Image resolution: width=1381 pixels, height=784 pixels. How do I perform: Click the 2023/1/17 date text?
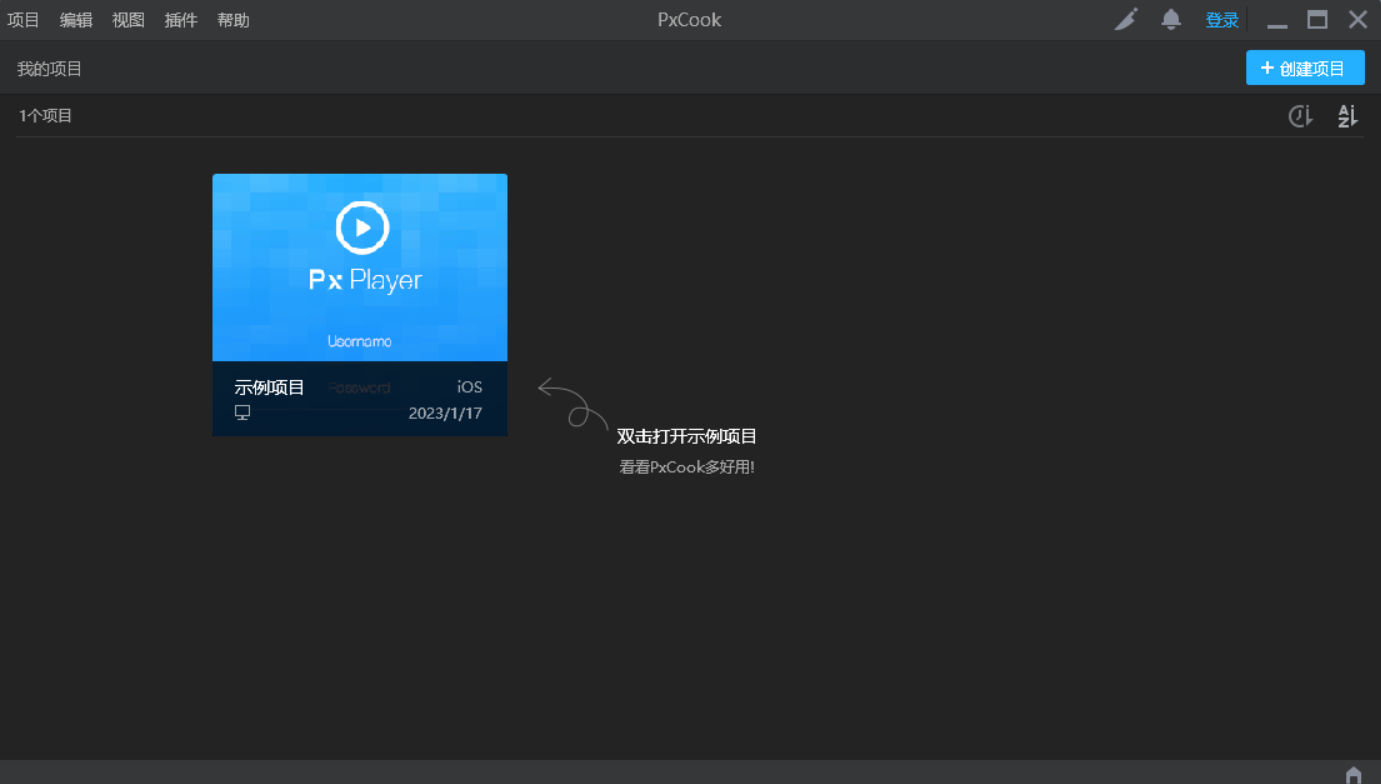pyautogui.click(x=445, y=413)
